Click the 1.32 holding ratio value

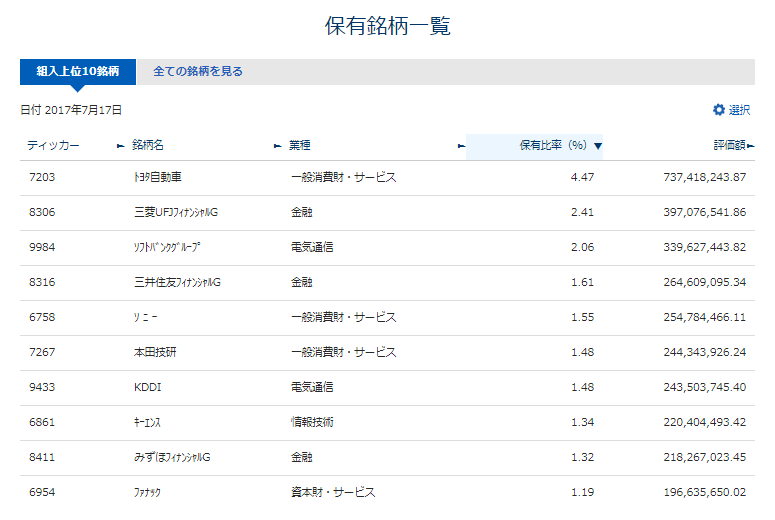click(582, 457)
